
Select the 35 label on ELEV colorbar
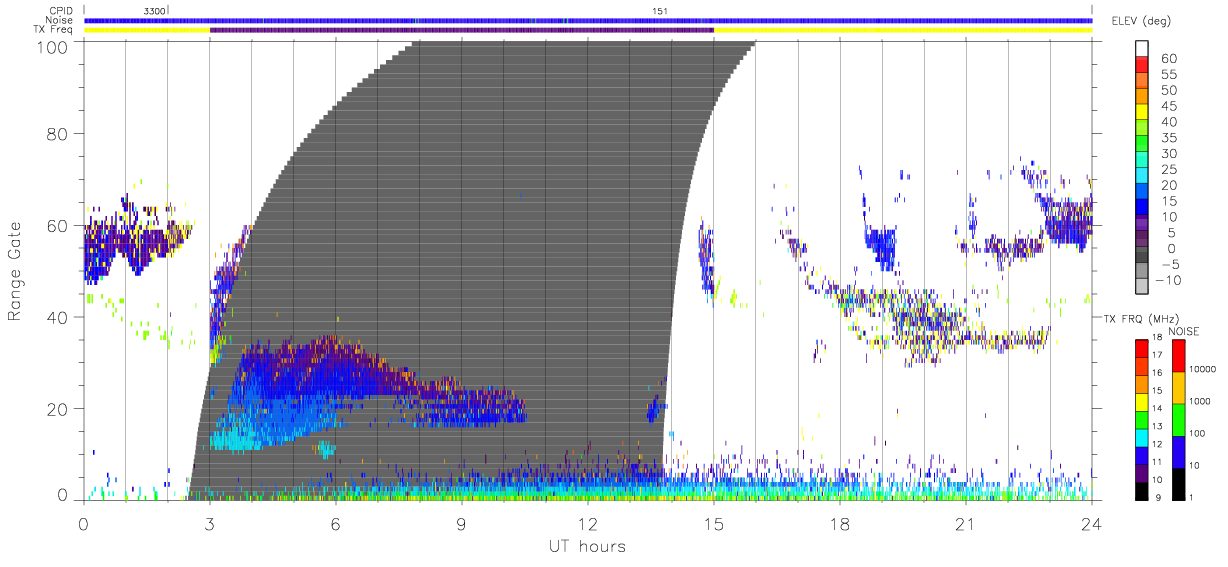tap(1167, 137)
